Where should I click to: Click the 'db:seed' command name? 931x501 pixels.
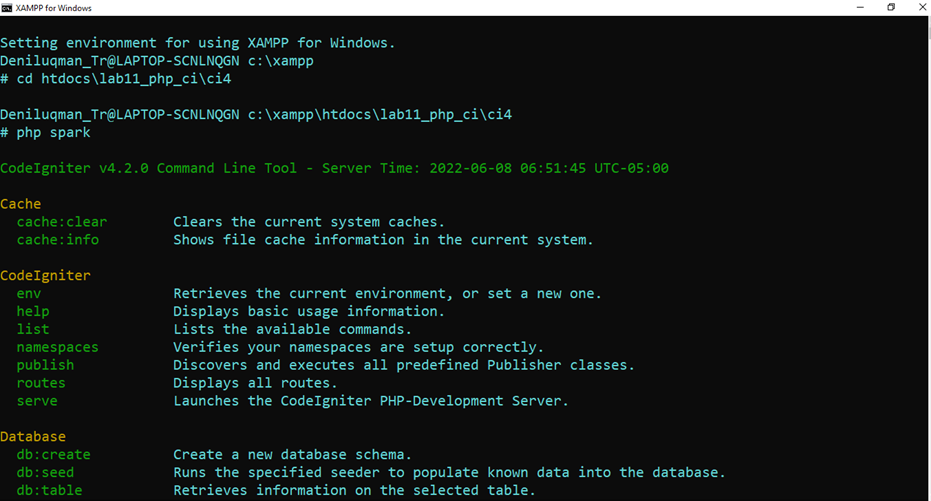(45, 472)
